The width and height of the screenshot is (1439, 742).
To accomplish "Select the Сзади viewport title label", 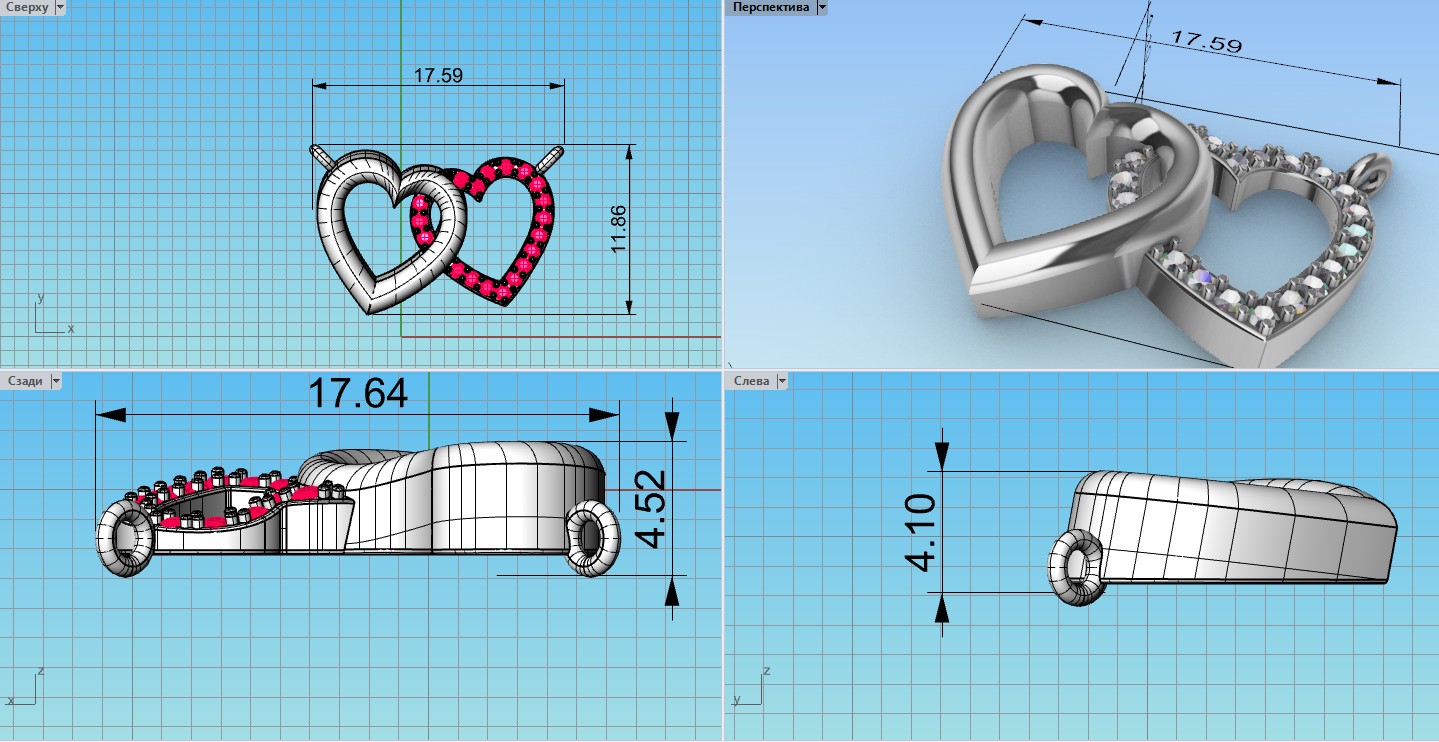I will coord(25,381).
